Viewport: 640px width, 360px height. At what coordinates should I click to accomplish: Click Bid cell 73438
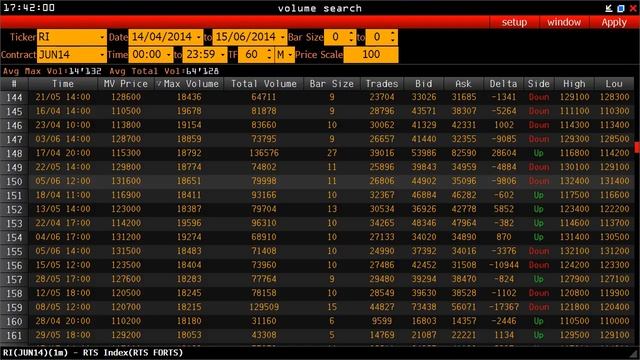(424, 307)
